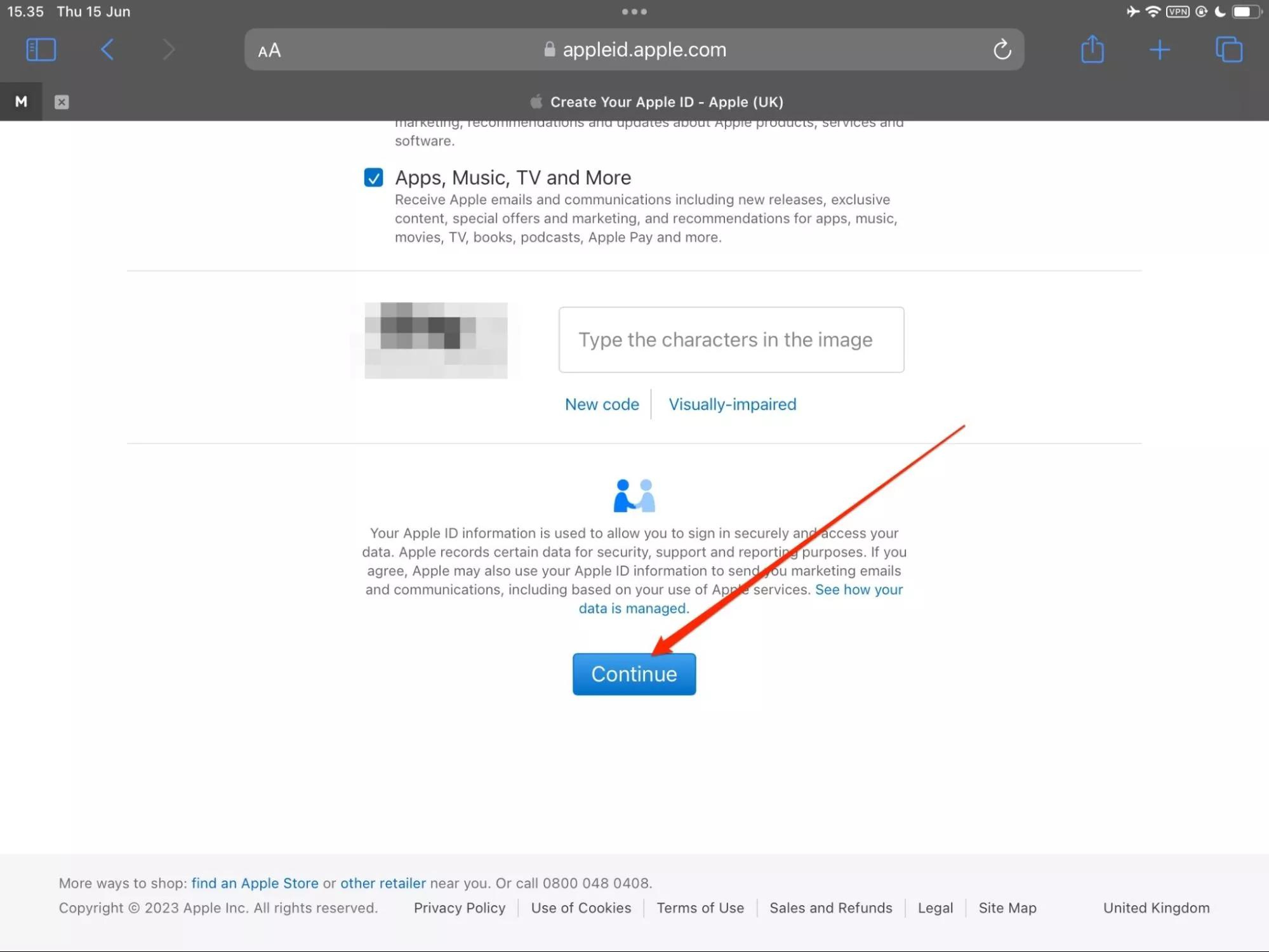The width and height of the screenshot is (1269, 952).
Task: Open the Privacy Policy page
Action: point(459,907)
